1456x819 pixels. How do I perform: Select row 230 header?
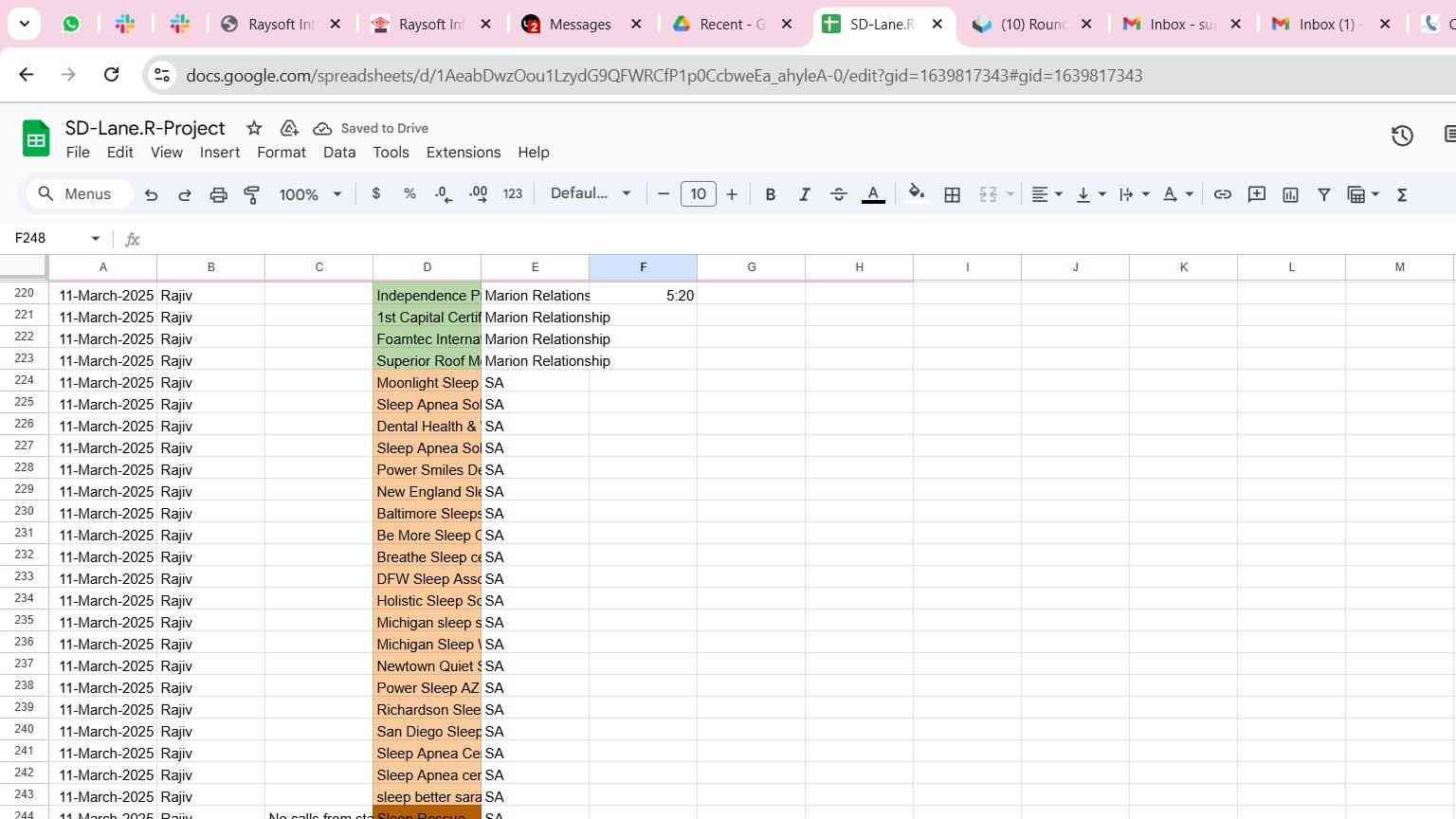click(24, 511)
